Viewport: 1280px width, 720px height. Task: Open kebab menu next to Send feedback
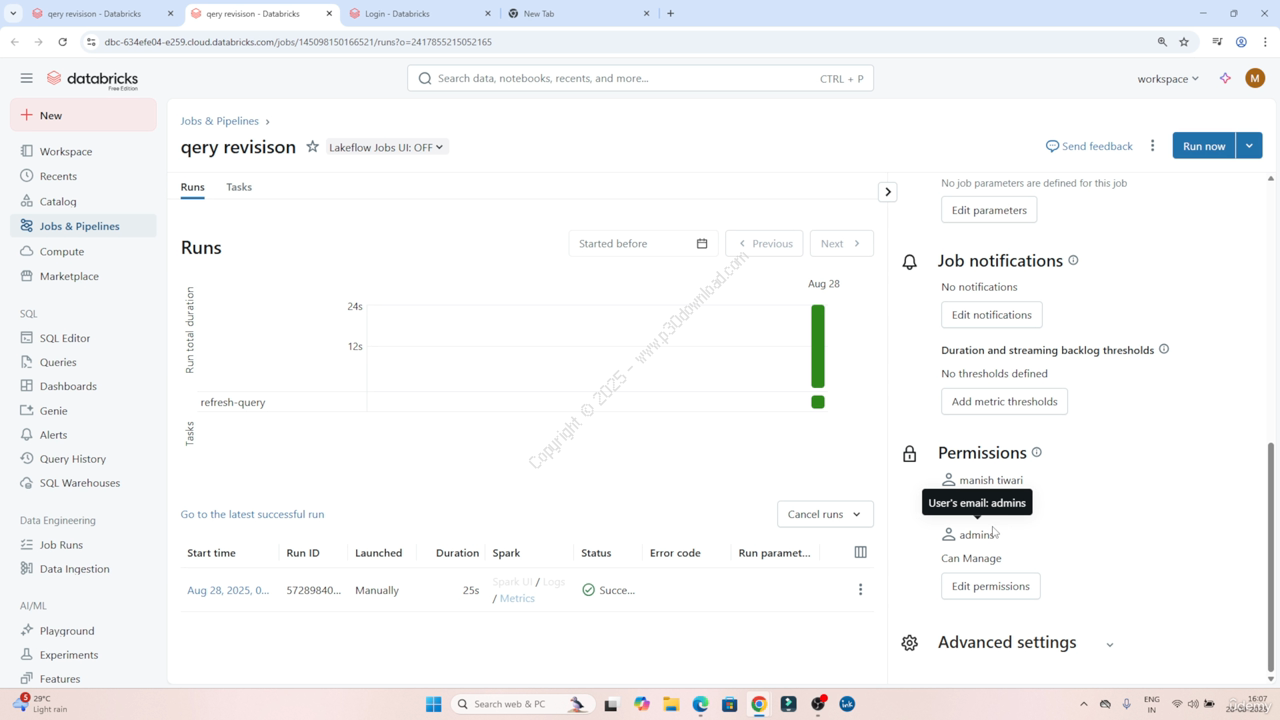coord(1152,146)
